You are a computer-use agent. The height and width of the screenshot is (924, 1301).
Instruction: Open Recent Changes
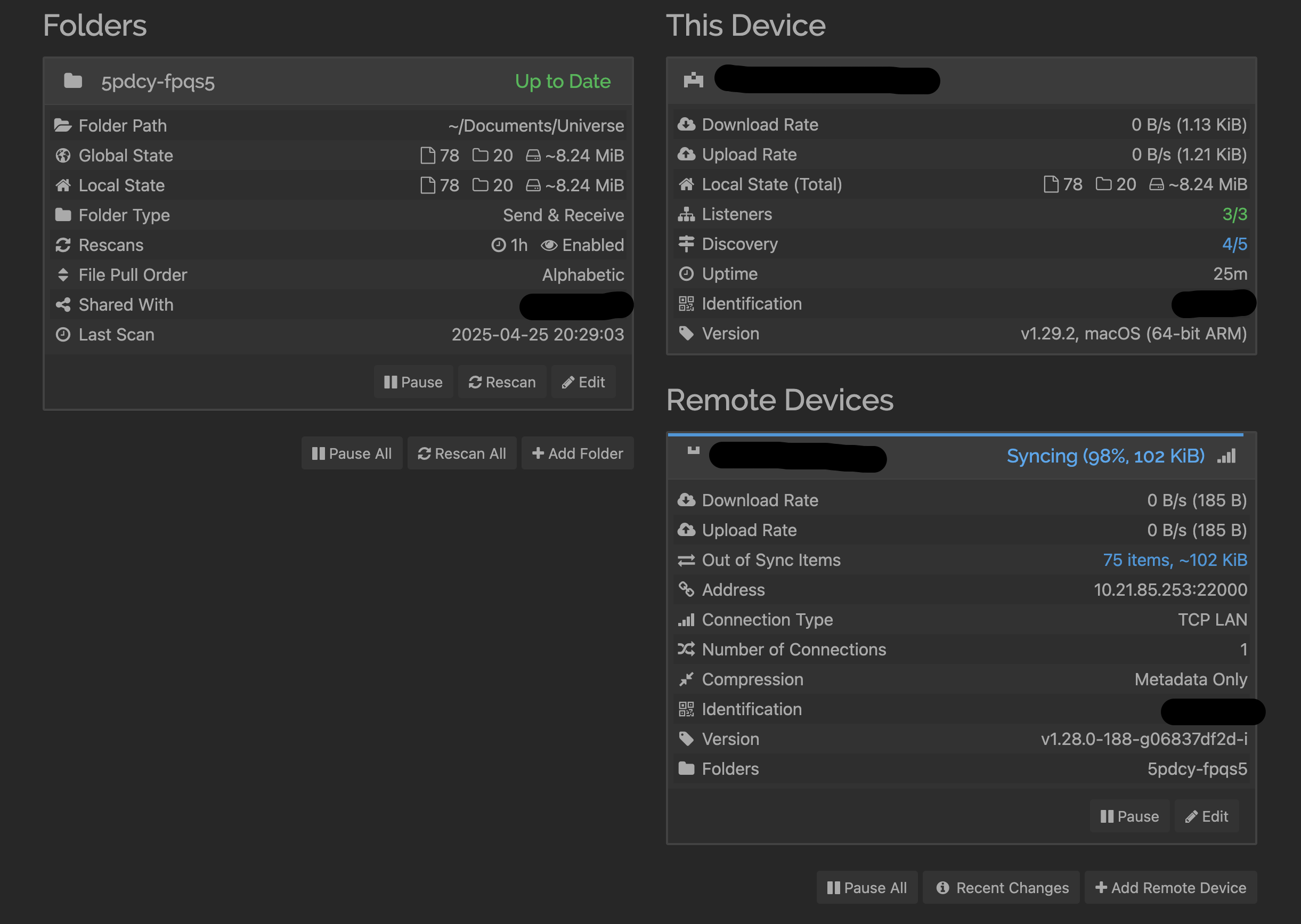click(1001, 888)
